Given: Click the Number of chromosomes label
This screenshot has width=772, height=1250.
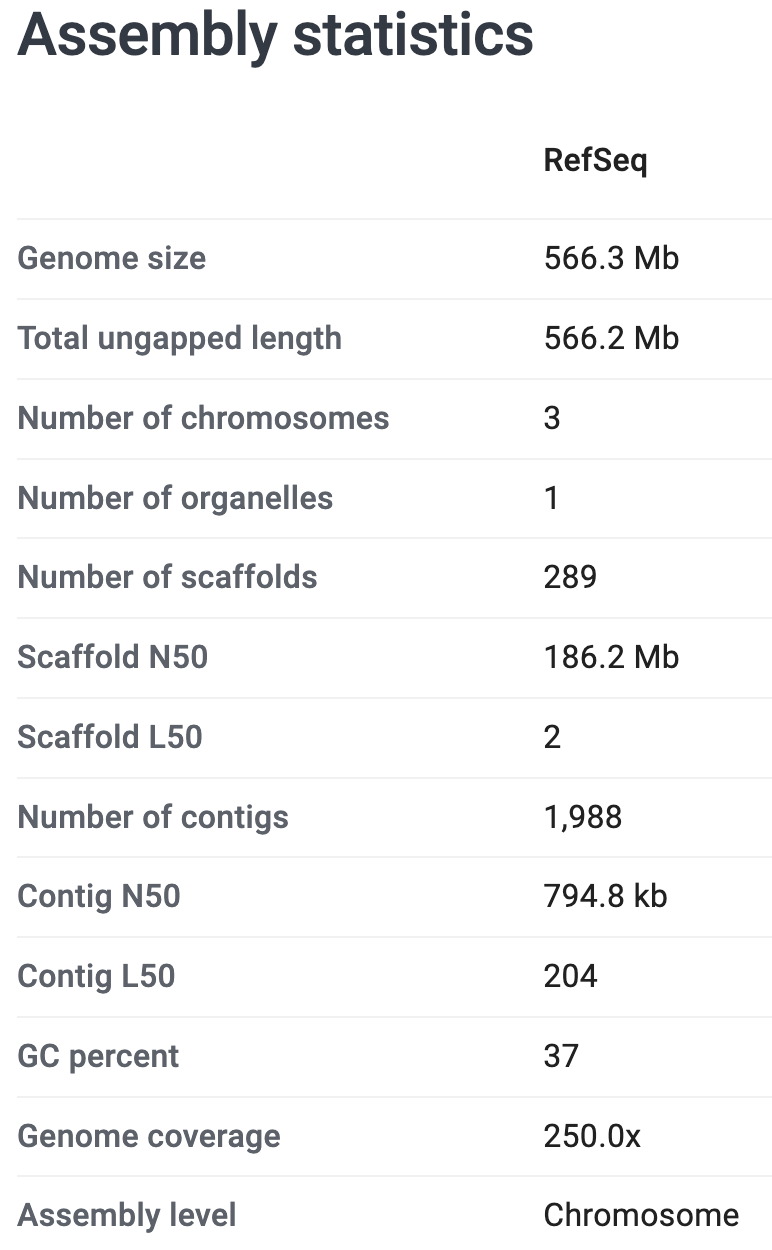Looking at the screenshot, I should 203,418.
